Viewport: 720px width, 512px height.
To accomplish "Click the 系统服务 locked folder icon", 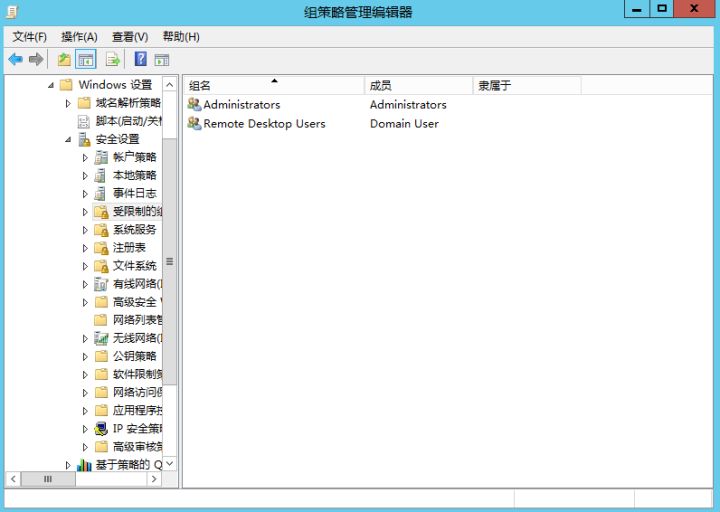I will coord(101,230).
